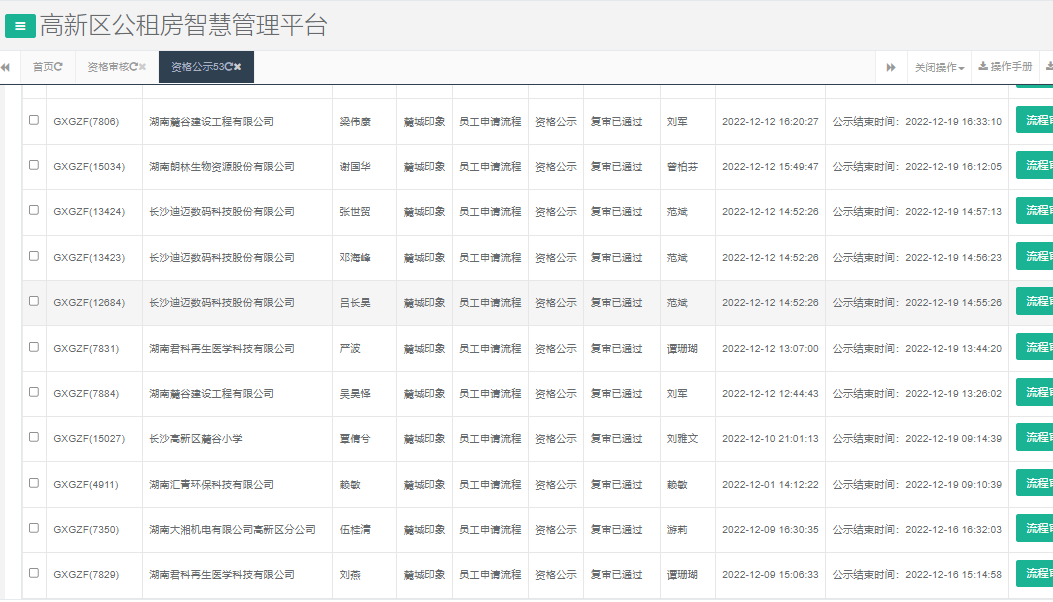Click the refresh icon on 首页 tab
This screenshot has height=602, width=1053.
[x=58, y=68]
